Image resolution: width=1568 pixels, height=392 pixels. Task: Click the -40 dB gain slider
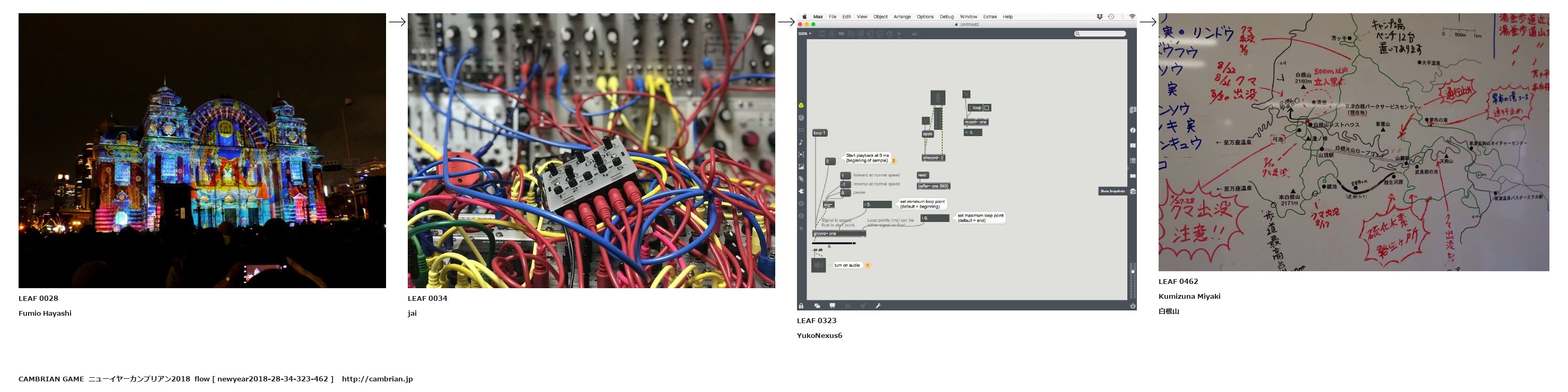click(834, 243)
